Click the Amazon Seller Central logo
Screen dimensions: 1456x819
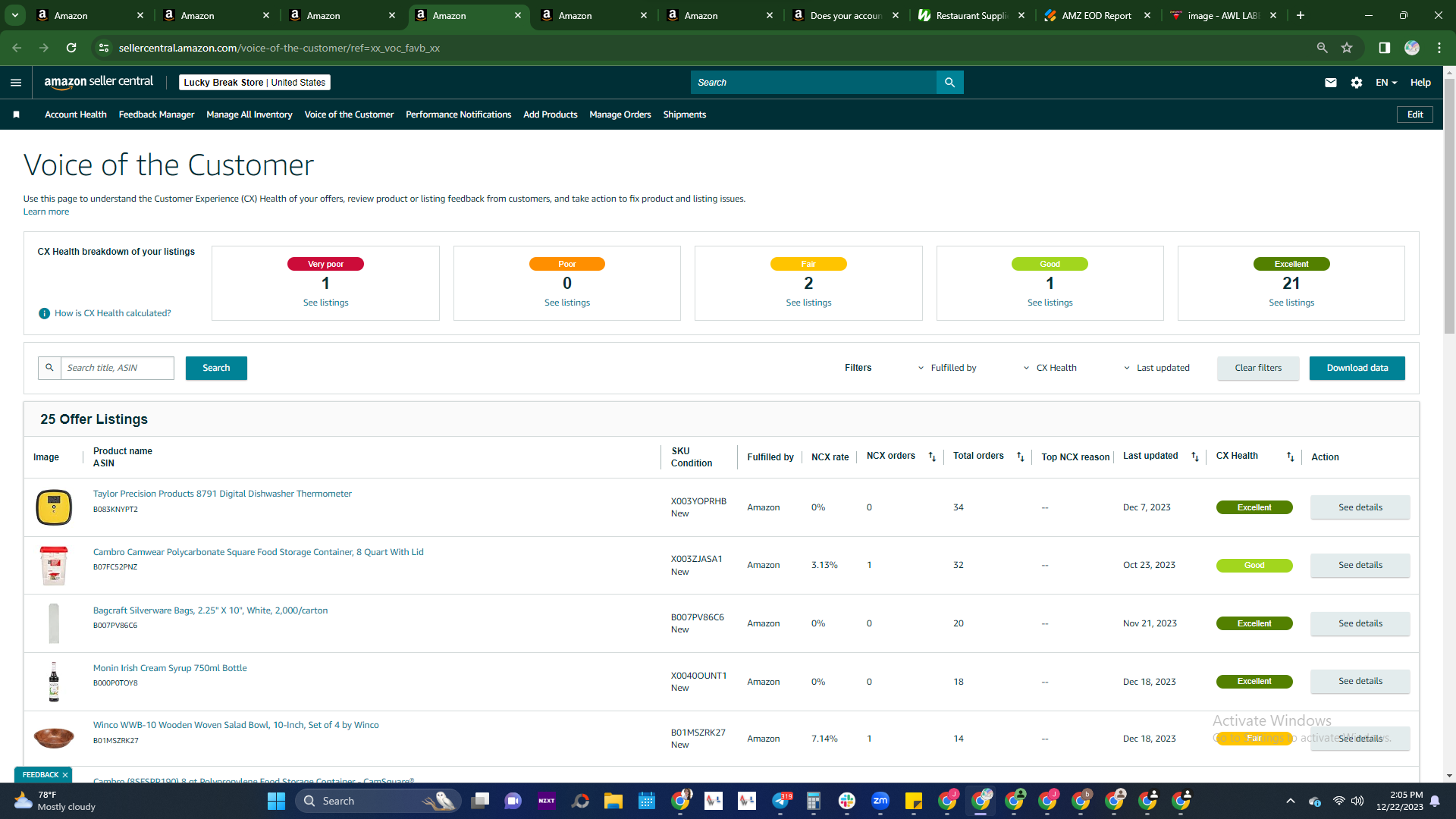(99, 82)
